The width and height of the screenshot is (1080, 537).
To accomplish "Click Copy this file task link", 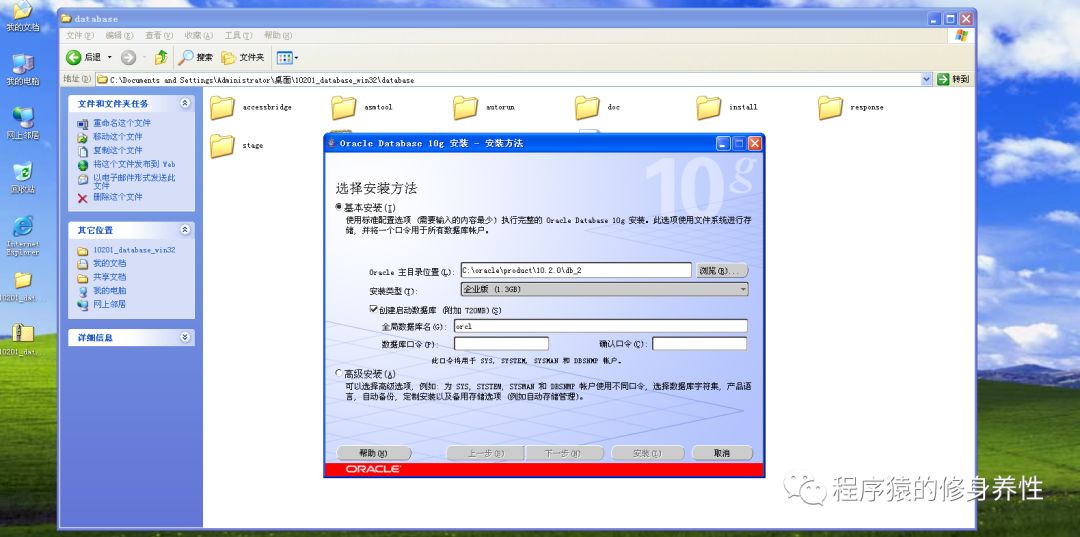I will click(x=110, y=150).
